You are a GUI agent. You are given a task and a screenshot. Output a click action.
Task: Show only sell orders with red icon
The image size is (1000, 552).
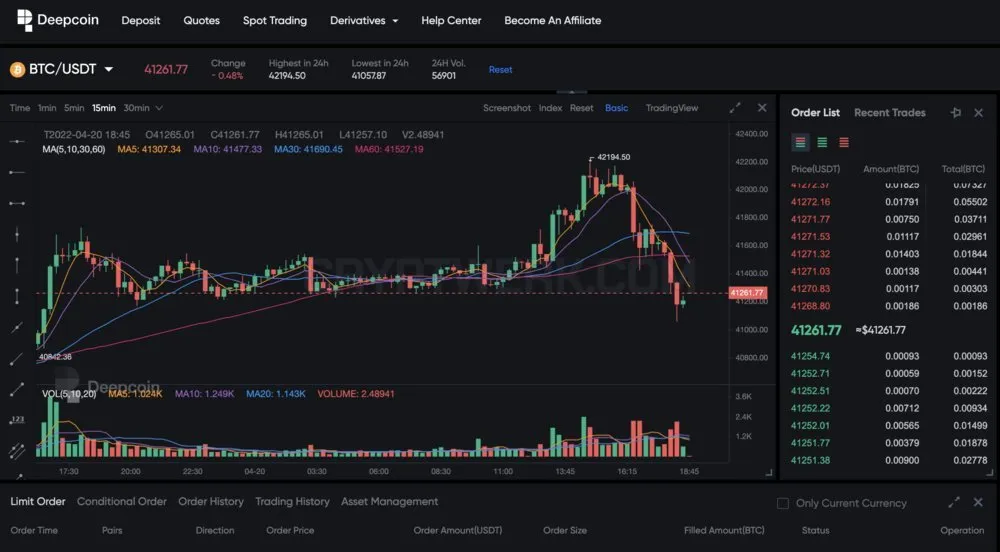[x=844, y=142]
